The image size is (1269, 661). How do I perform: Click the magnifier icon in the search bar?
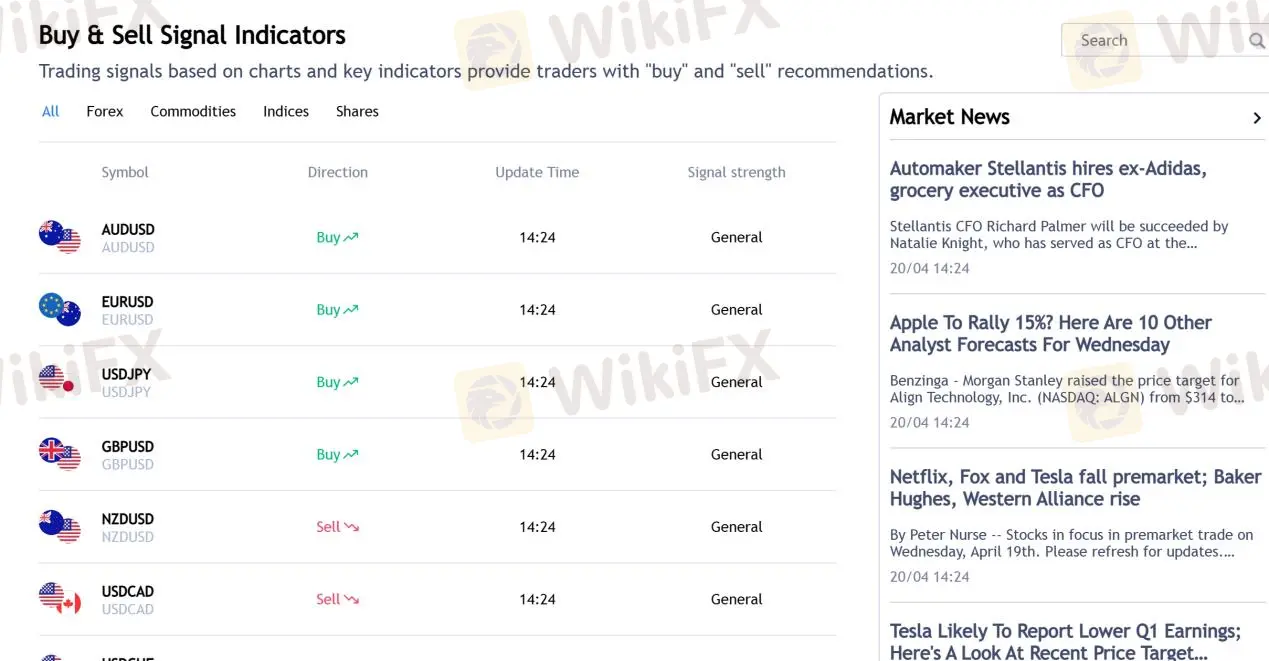pyautogui.click(x=1257, y=40)
